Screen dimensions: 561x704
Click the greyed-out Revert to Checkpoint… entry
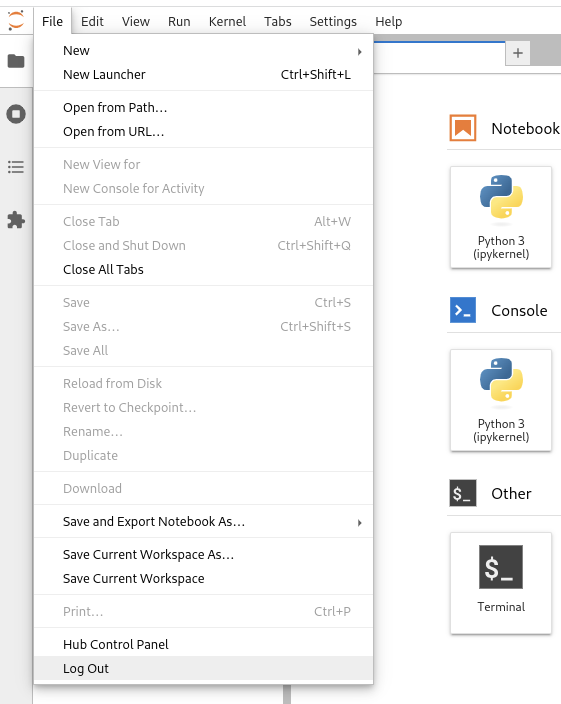tap(203, 407)
